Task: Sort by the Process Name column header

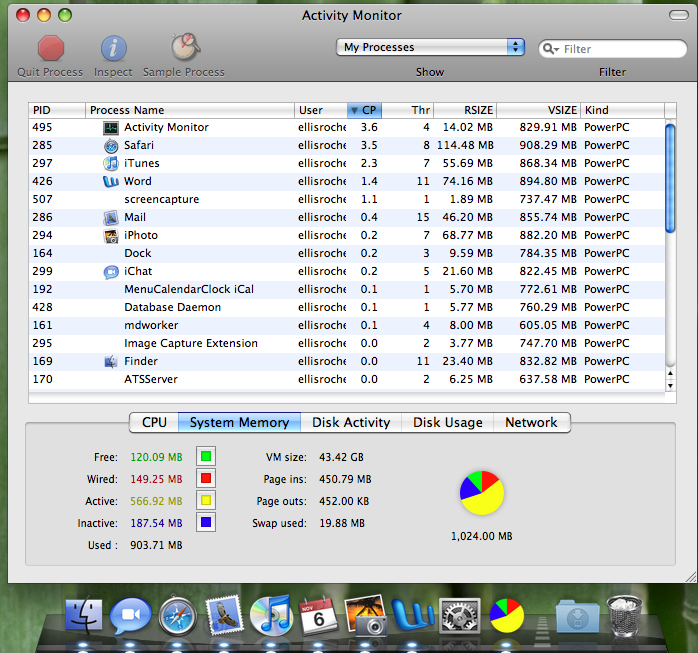Action: coord(190,110)
